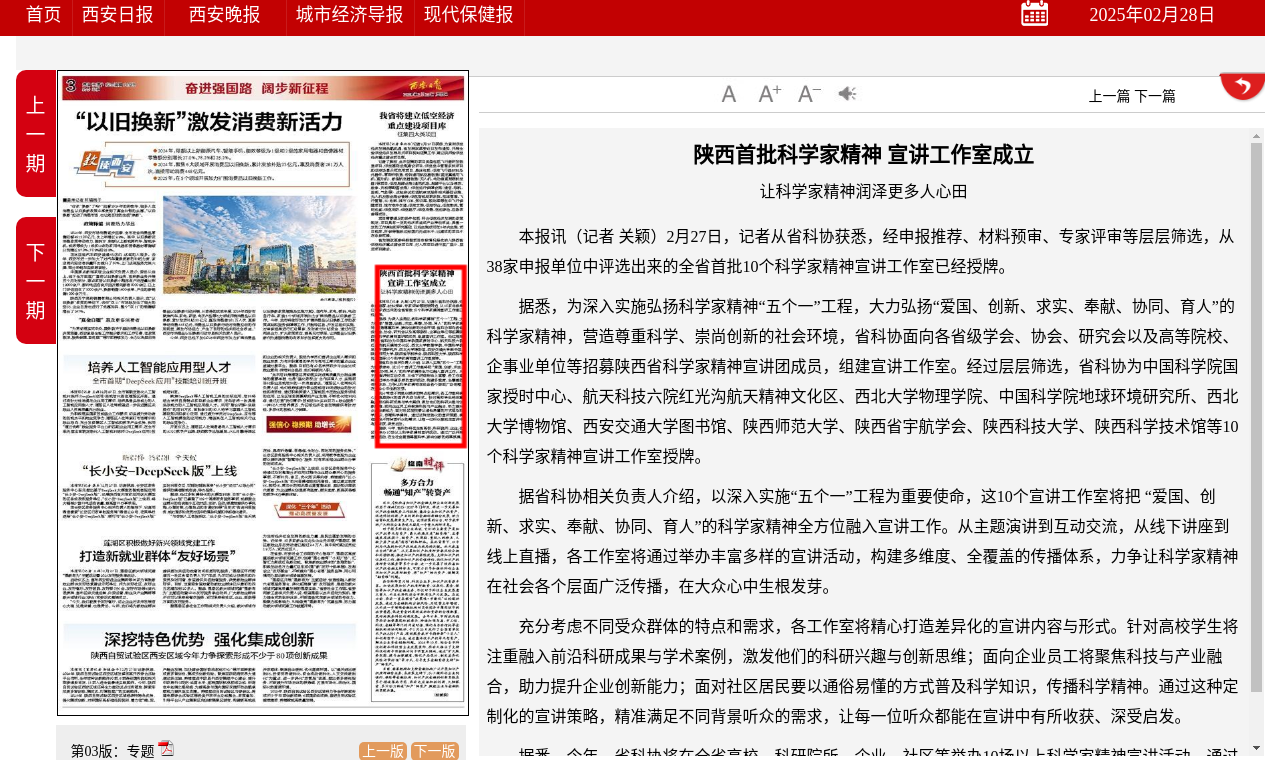
Task: Switch to 西安晚报 newspaper
Action: pyautogui.click(x=225, y=14)
